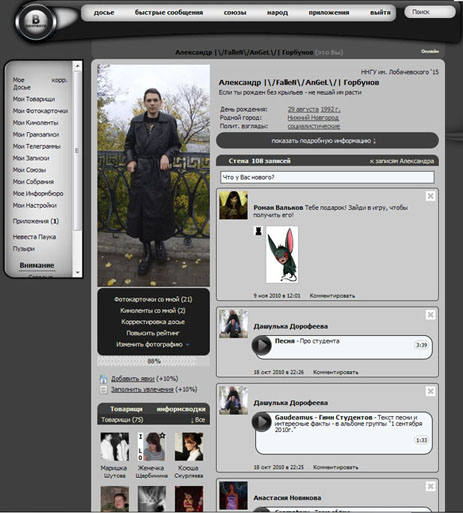Click the sidebar scrollbar down arrow

(x=77, y=273)
